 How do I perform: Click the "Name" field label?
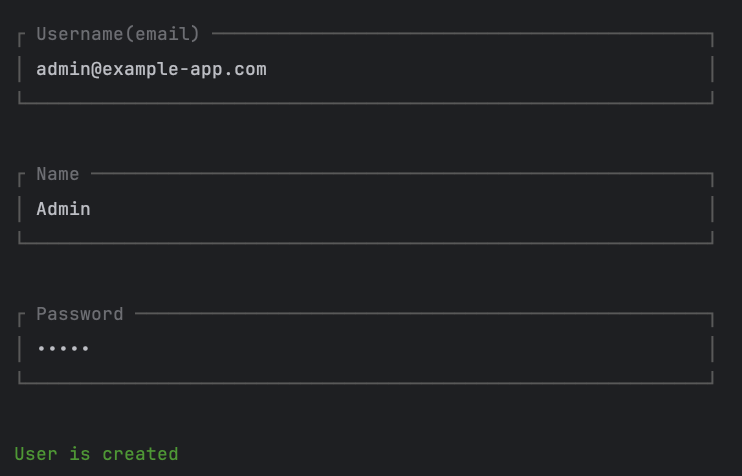tap(57, 174)
